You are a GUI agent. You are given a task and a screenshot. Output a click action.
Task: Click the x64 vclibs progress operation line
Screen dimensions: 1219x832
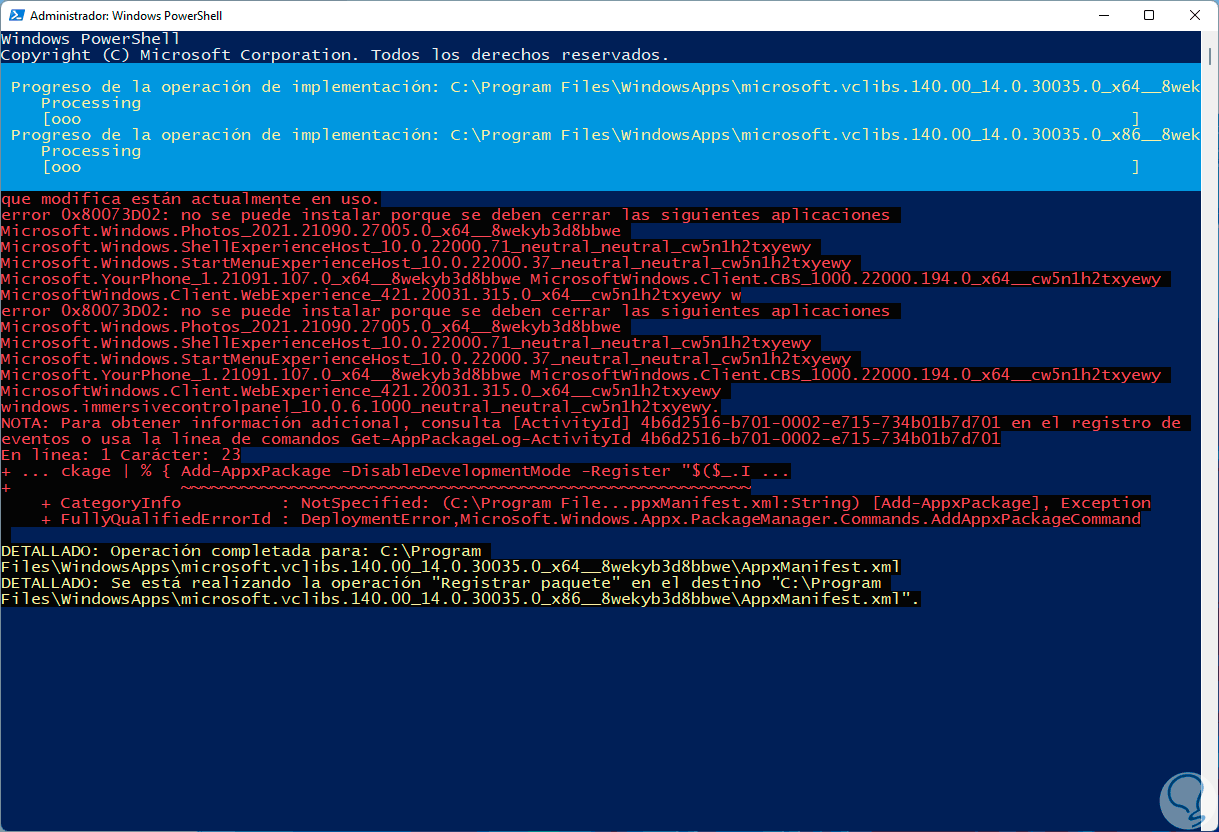pos(605,87)
